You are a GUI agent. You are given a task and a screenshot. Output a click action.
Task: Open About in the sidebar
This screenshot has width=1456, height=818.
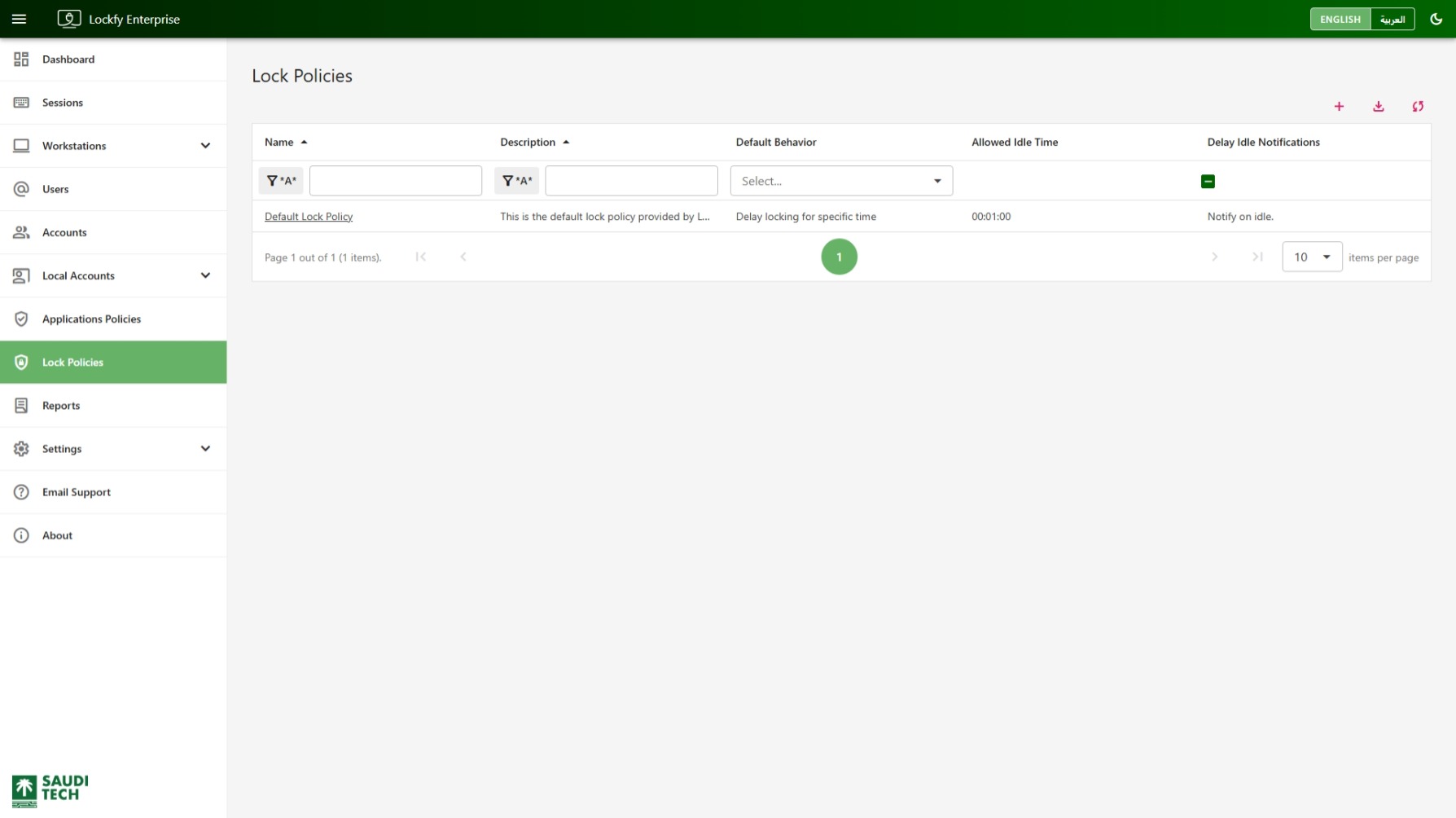click(113, 535)
